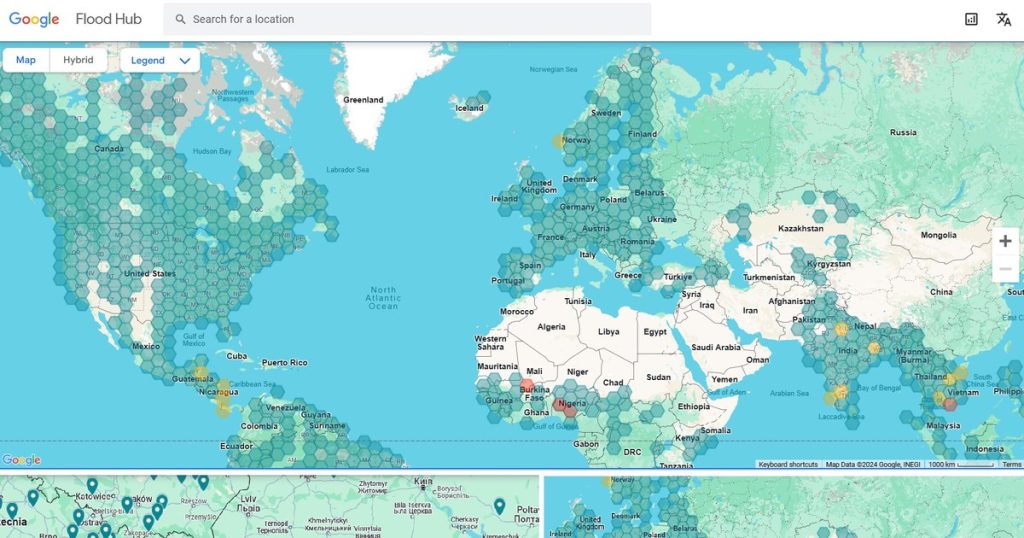Image resolution: width=1024 pixels, height=538 pixels.
Task: Open the Keyboard shortcuts link
Action: coord(788,464)
